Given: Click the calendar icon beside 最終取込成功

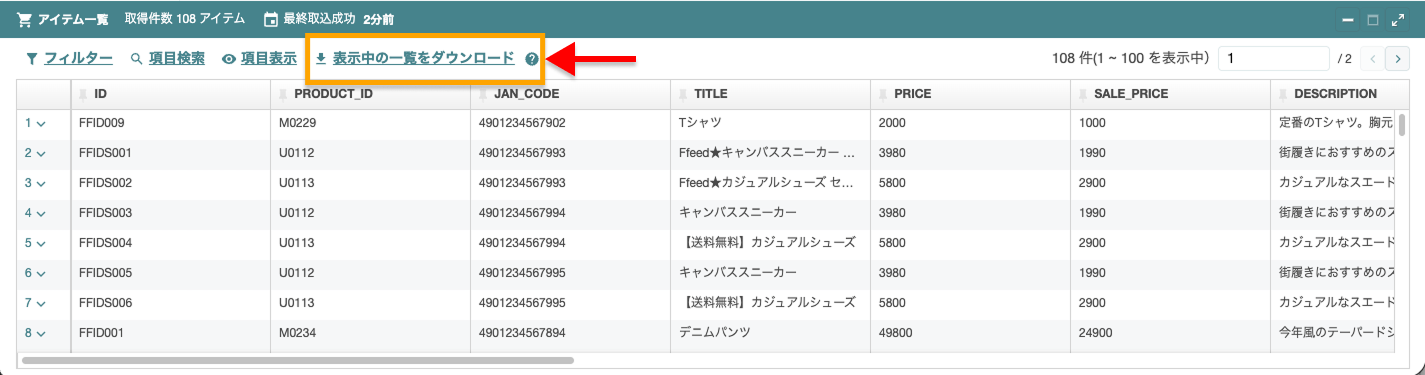Looking at the screenshot, I should tap(270, 19).
